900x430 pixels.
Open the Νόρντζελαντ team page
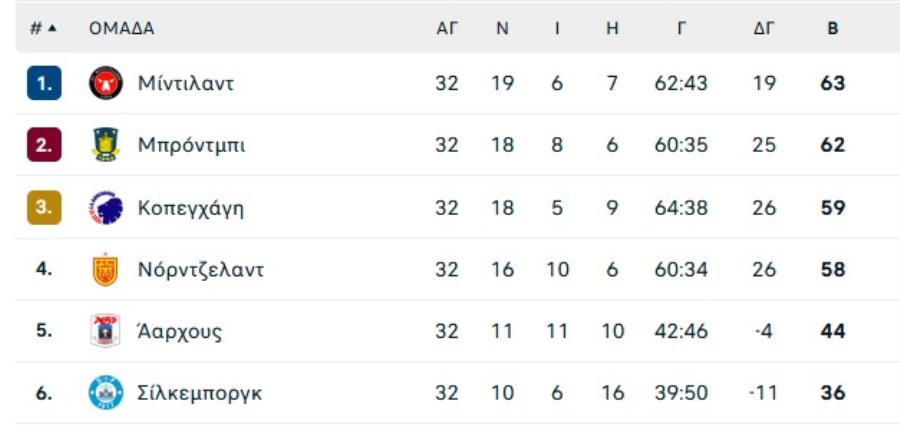(x=201, y=270)
